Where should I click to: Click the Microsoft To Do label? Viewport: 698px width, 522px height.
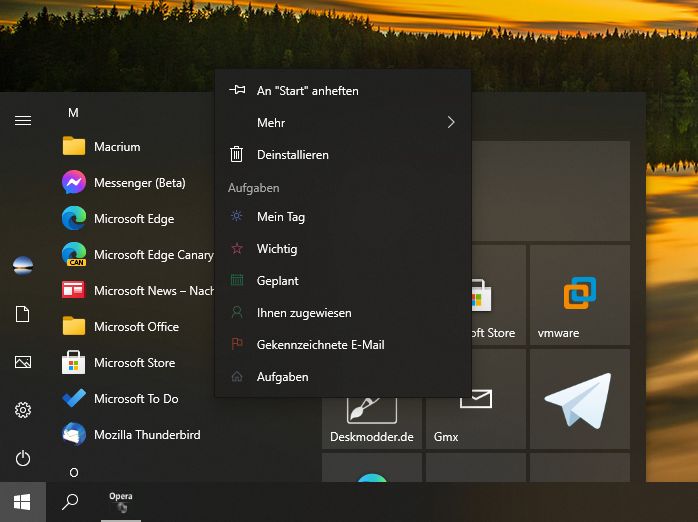136,399
